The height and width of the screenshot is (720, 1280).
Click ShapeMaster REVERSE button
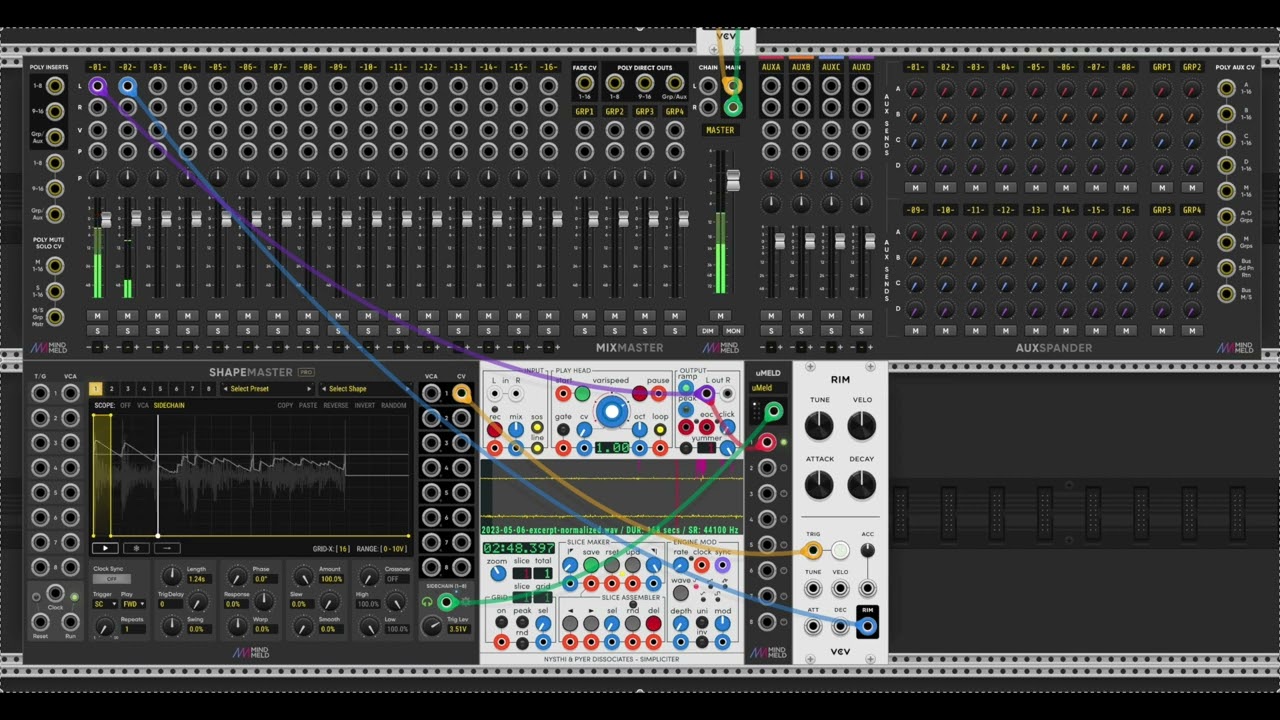coord(335,406)
